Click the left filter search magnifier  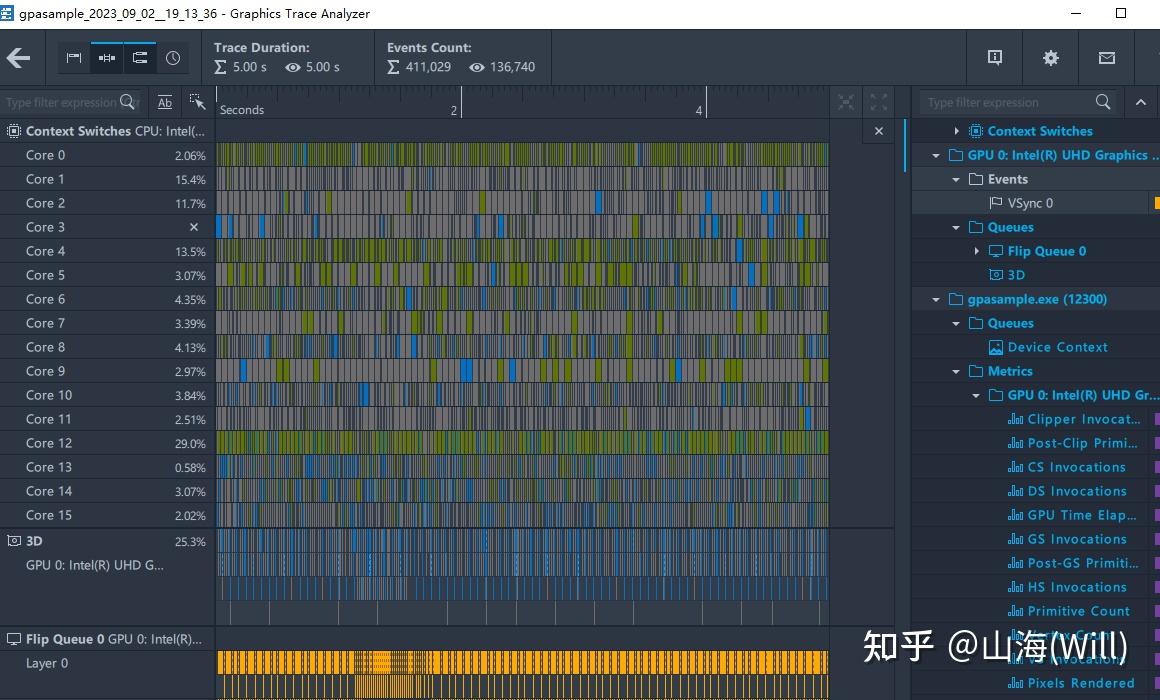[x=127, y=102]
